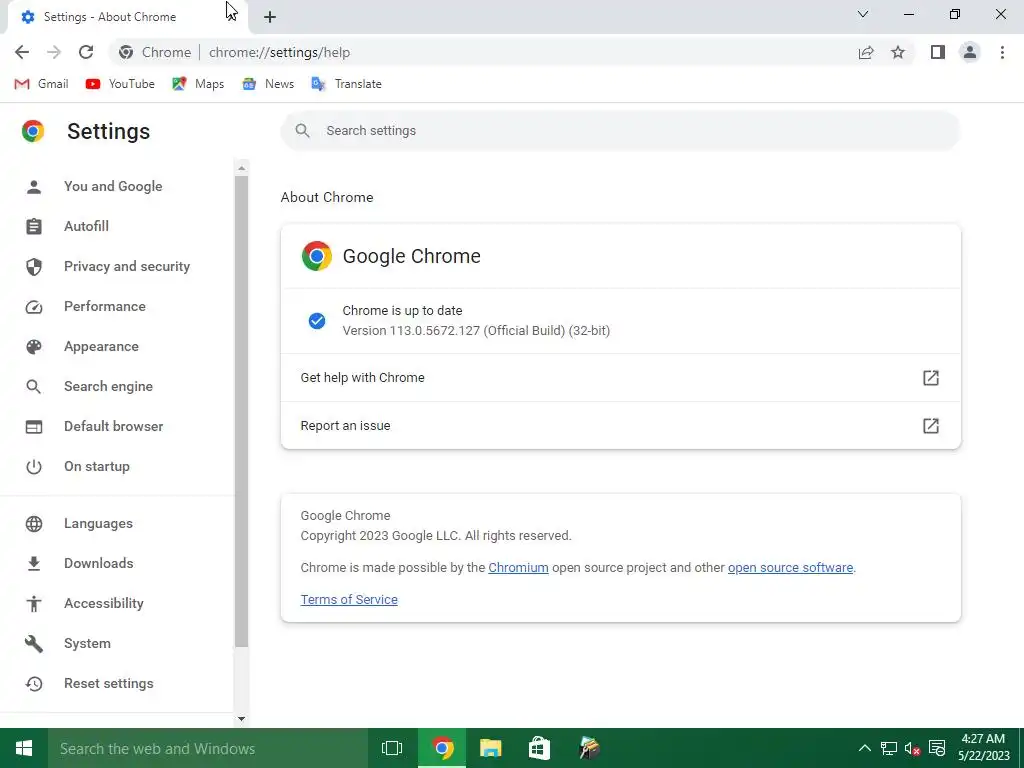Image resolution: width=1024 pixels, height=768 pixels.
Task: Select Default browser in sidebar
Action: (x=114, y=426)
